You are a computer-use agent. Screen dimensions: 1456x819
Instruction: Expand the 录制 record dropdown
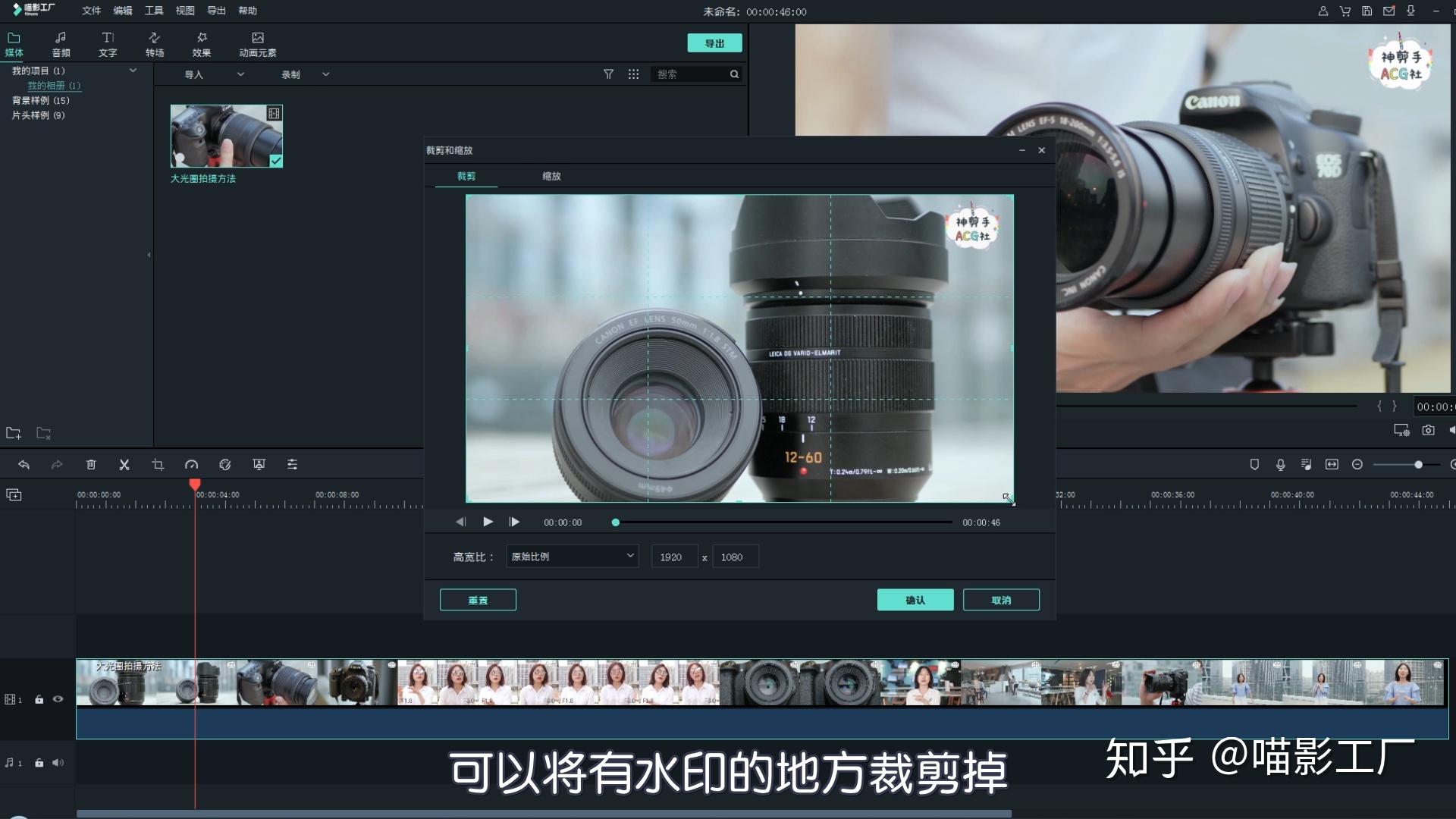point(306,74)
